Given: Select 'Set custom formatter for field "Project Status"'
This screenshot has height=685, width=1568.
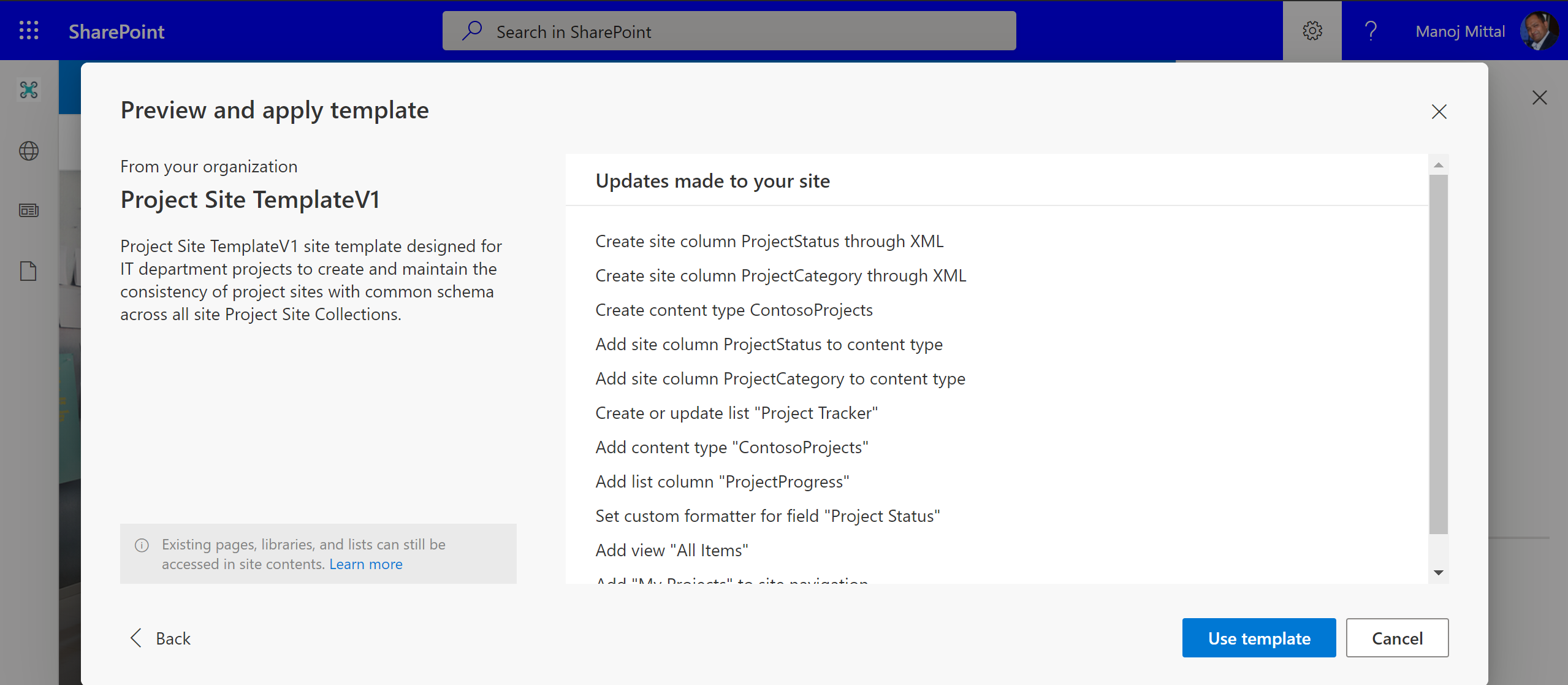Looking at the screenshot, I should pyautogui.click(x=768, y=516).
